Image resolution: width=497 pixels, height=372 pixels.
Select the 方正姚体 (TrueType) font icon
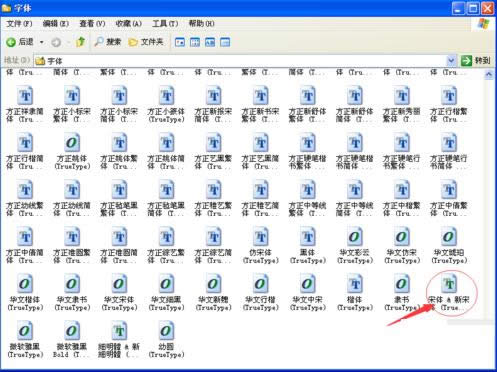point(72,143)
